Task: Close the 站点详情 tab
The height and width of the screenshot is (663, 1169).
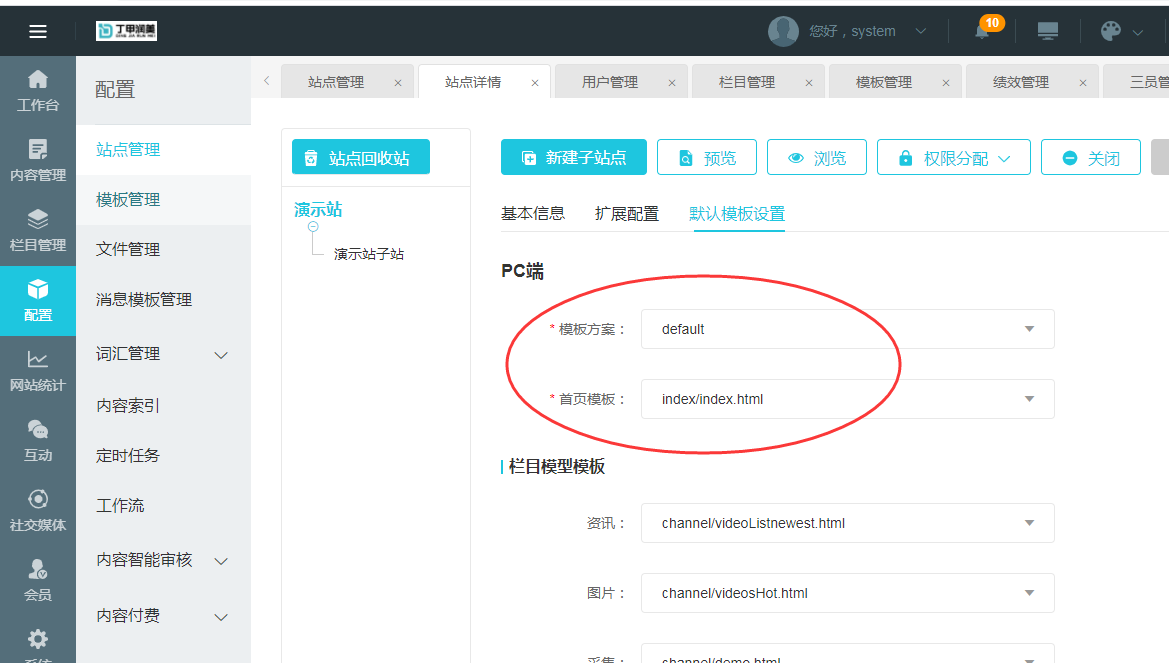Action: pos(535,83)
